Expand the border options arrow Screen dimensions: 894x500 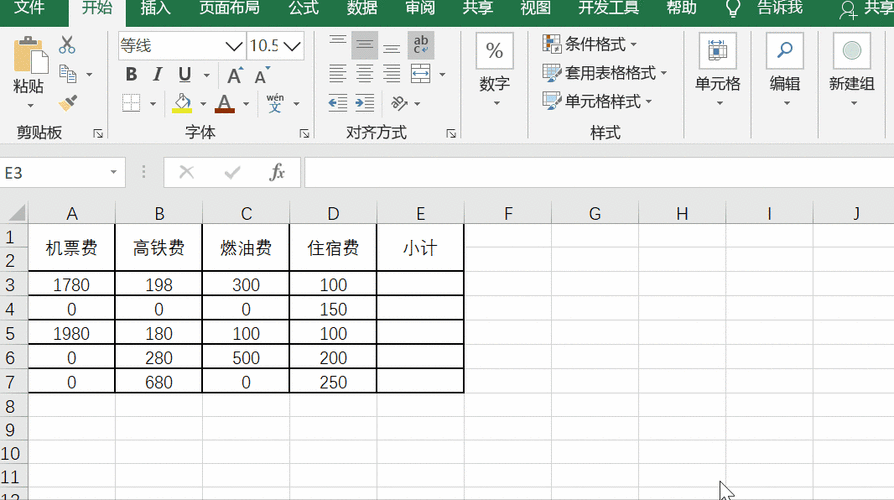point(153,104)
